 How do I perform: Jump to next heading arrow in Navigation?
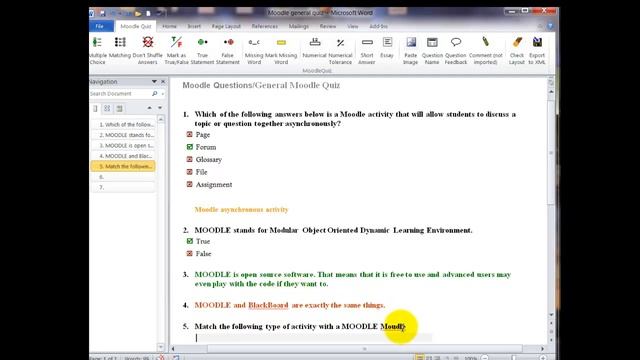click(160, 108)
